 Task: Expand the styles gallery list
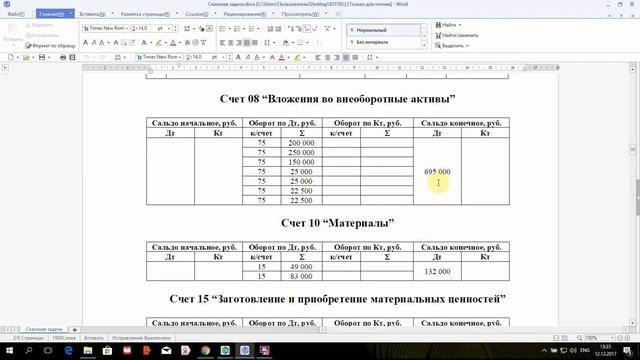pos(424,44)
